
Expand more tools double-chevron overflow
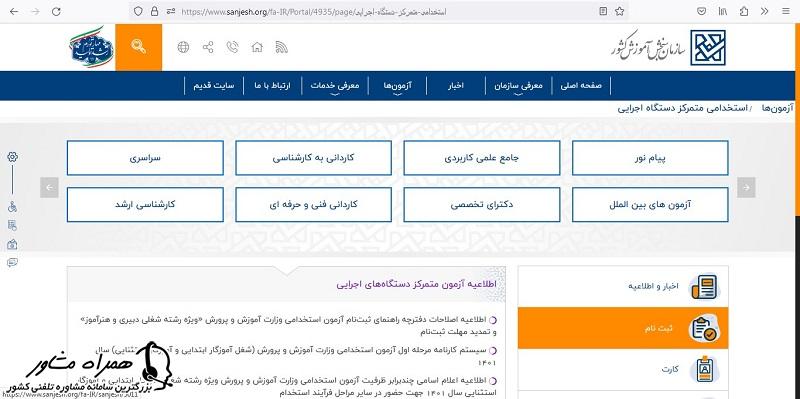764,11
